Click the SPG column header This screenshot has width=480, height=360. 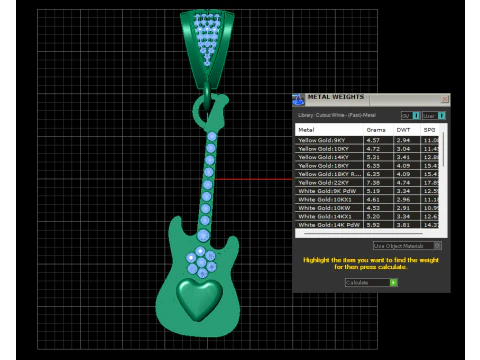pos(430,130)
